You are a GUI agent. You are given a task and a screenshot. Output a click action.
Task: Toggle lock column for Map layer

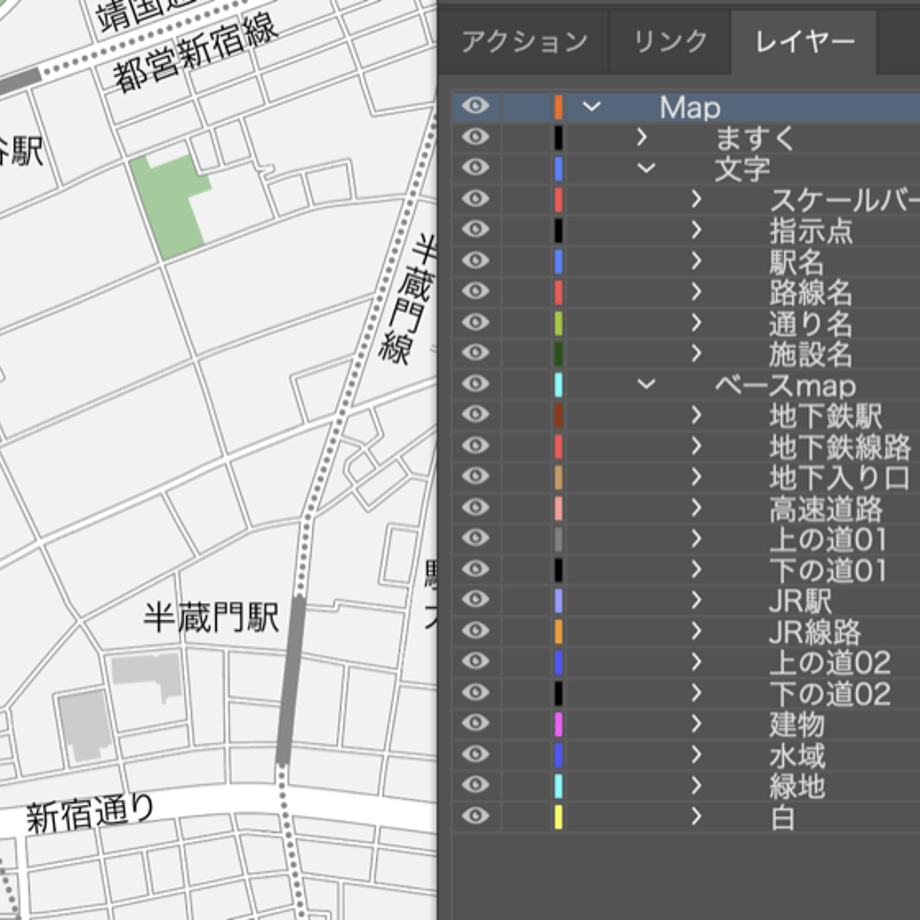(526, 107)
